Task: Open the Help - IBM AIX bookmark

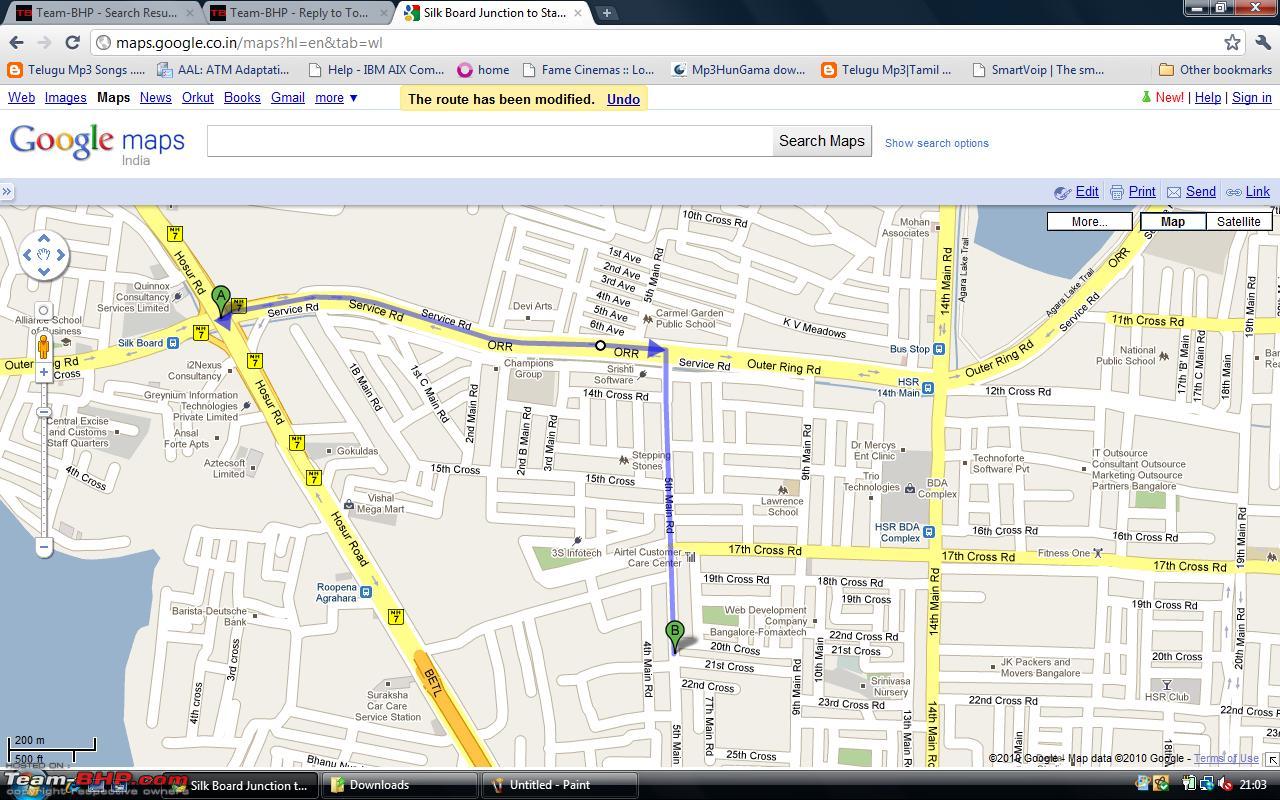Action: [376, 70]
